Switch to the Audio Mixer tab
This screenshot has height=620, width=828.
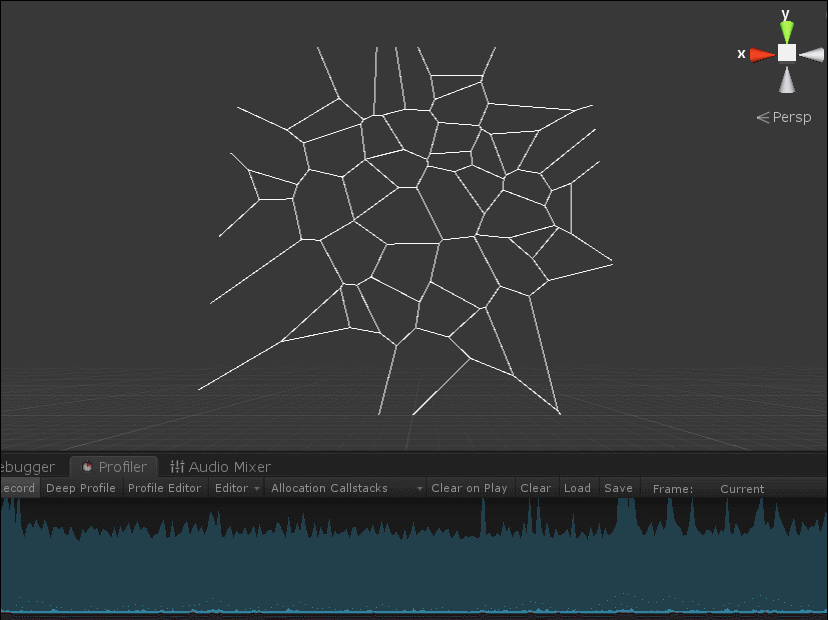(229, 467)
